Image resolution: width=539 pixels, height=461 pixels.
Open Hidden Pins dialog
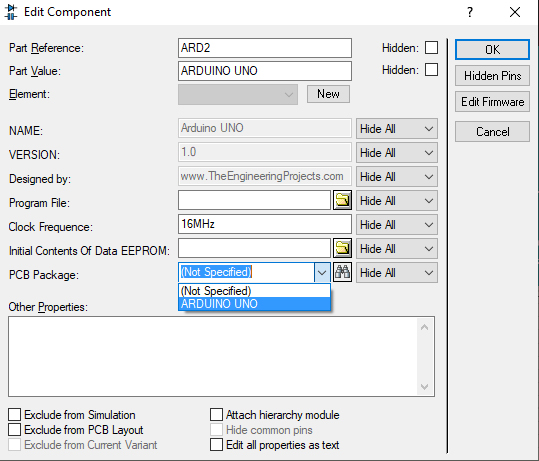[x=492, y=76]
